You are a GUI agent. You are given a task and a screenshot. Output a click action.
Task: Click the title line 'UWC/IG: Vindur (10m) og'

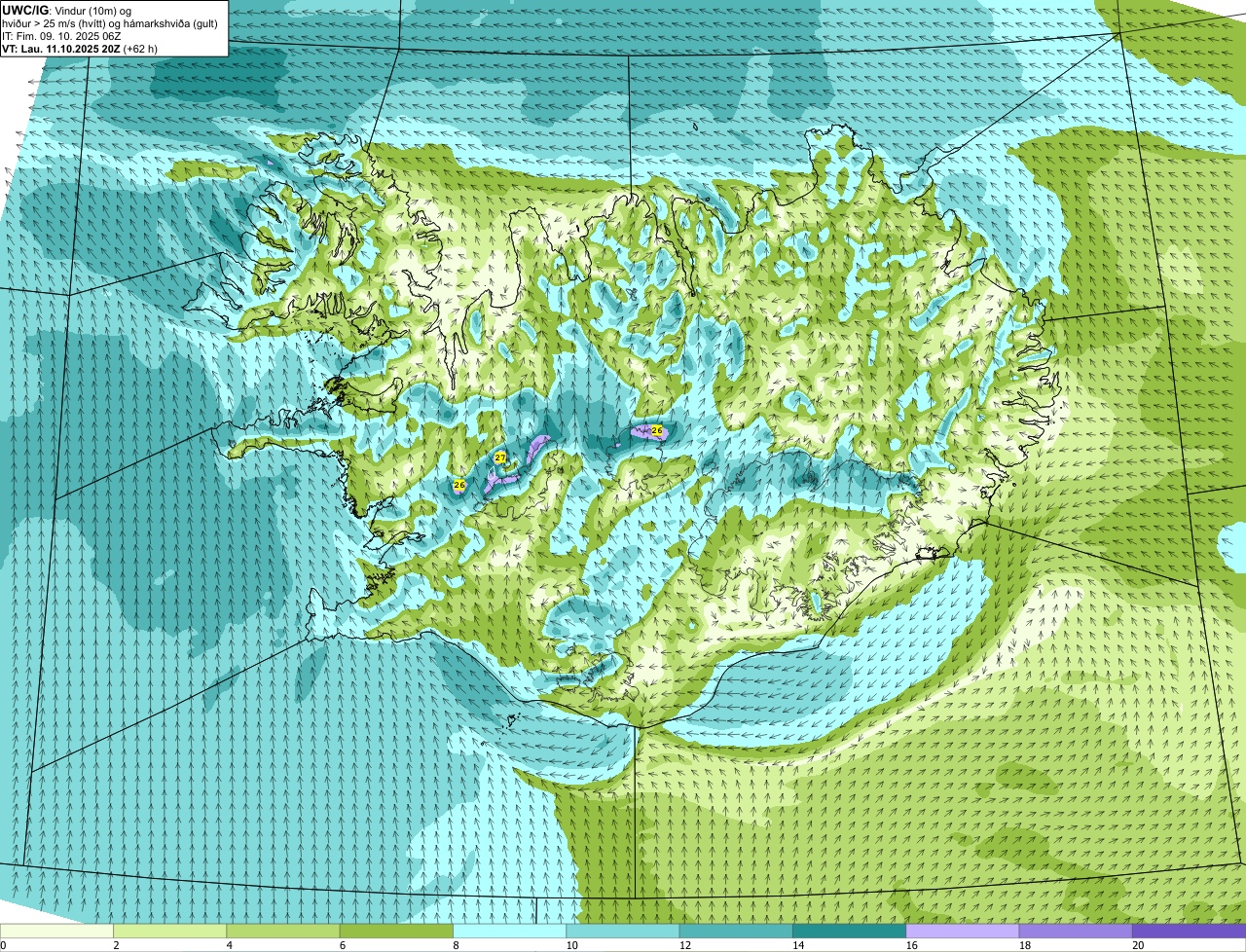pos(67,10)
